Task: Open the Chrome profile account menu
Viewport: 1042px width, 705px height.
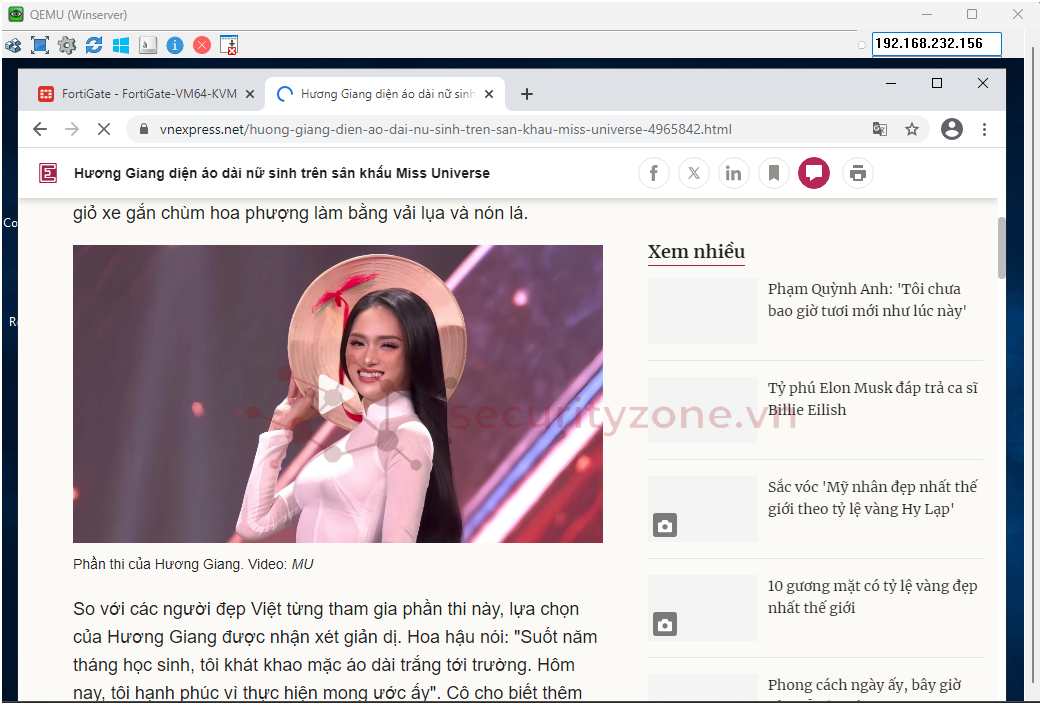Action: pos(952,129)
